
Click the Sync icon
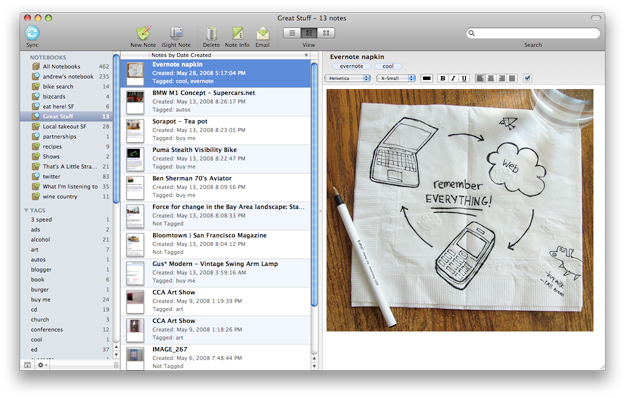(x=32, y=33)
